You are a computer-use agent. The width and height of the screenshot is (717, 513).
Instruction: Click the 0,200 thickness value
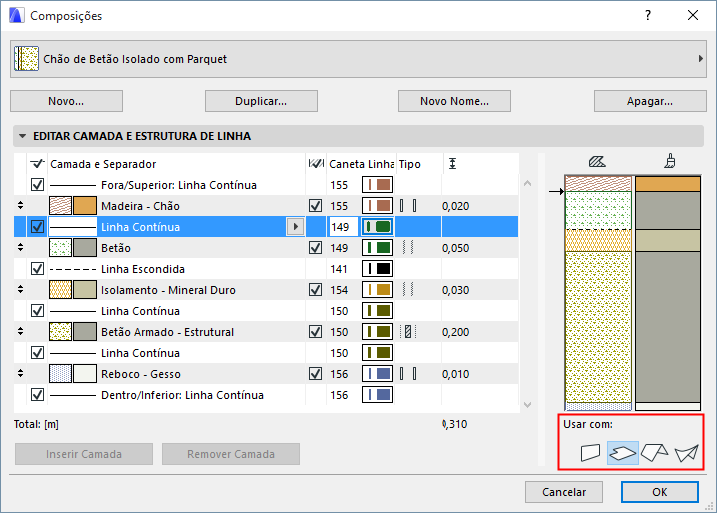(x=455, y=332)
